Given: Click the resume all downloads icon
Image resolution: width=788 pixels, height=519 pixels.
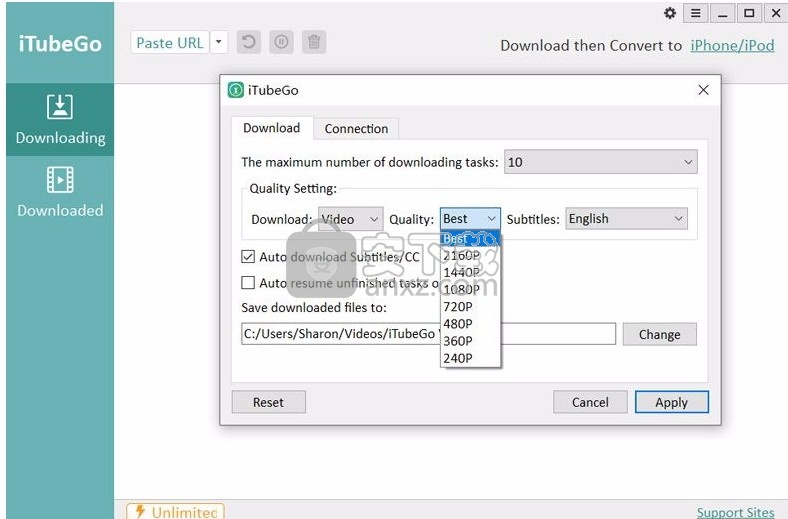Looking at the screenshot, I should tap(248, 42).
